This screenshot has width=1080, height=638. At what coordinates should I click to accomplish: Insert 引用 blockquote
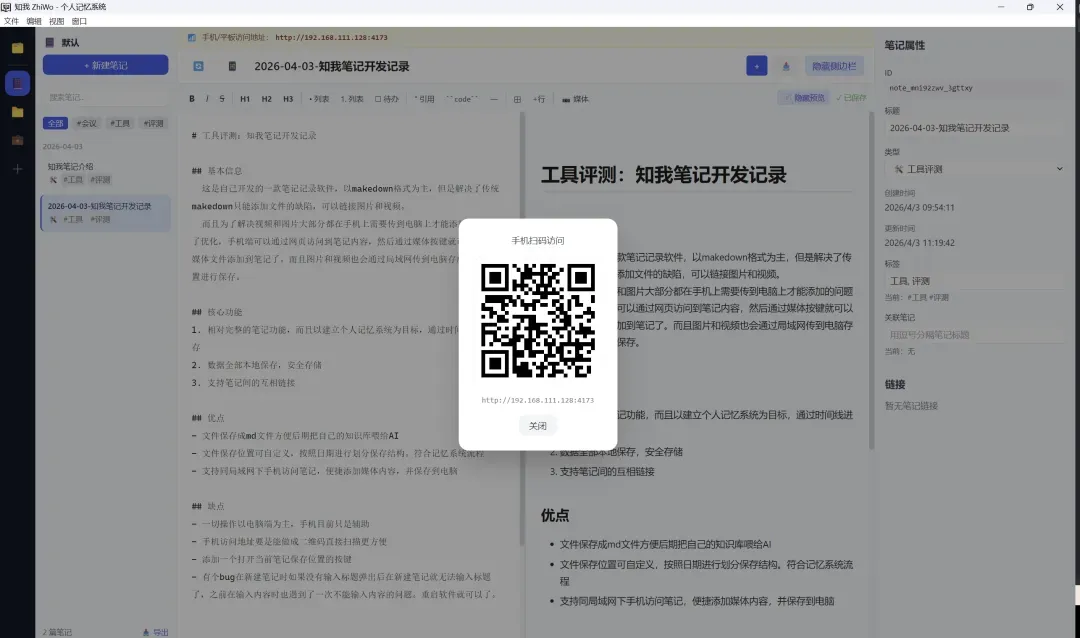[424, 99]
